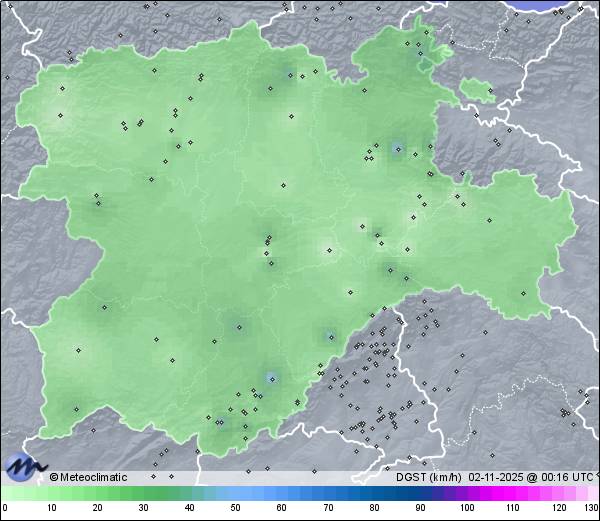Select the 80 km/h dark blue swatch
The height and width of the screenshot is (521, 600).
[374, 494]
